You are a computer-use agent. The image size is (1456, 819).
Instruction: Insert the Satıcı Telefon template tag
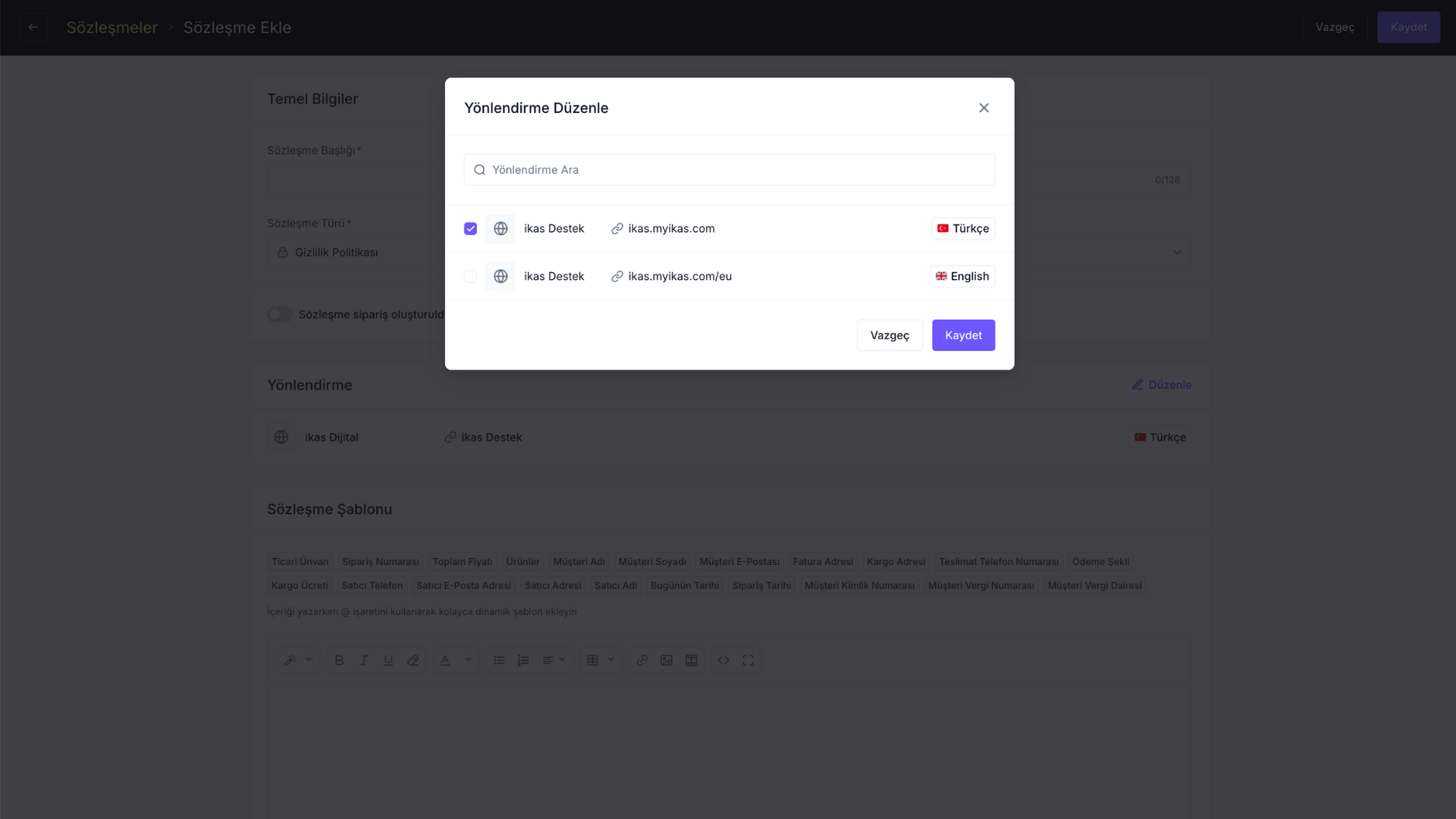click(372, 585)
